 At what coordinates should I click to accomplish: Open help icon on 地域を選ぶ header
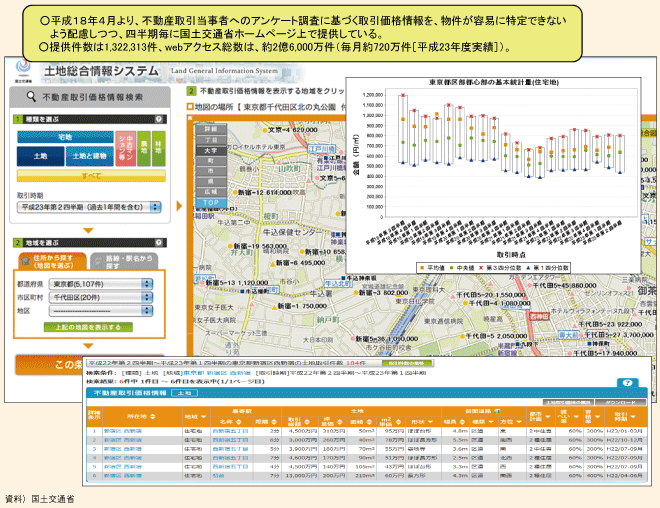coord(159,242)
